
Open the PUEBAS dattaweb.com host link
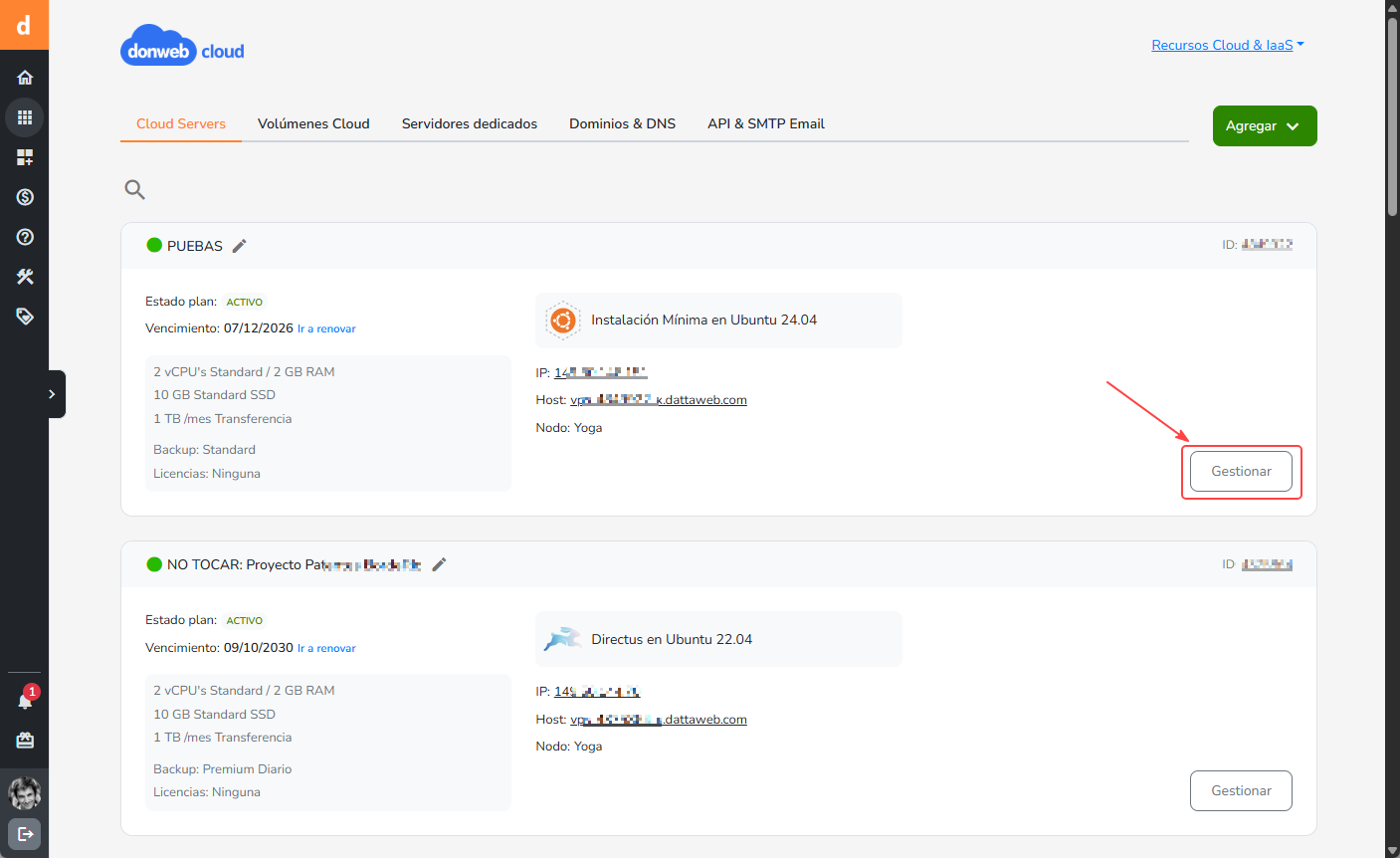659,400
